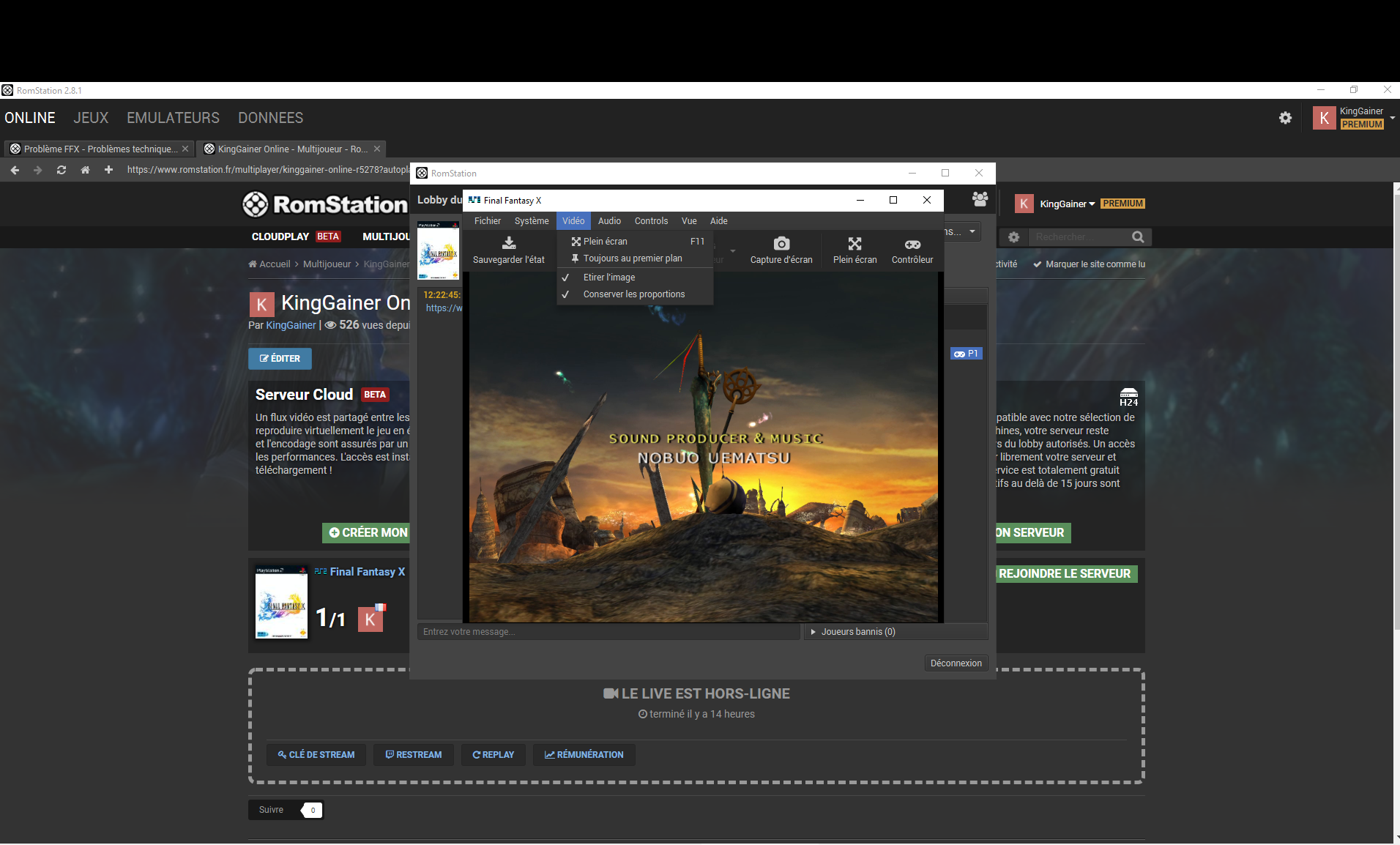The image size is (1400, 845).
Task: Open the Contrôleur gamepad icon
Action: click(x=912, y=244)
